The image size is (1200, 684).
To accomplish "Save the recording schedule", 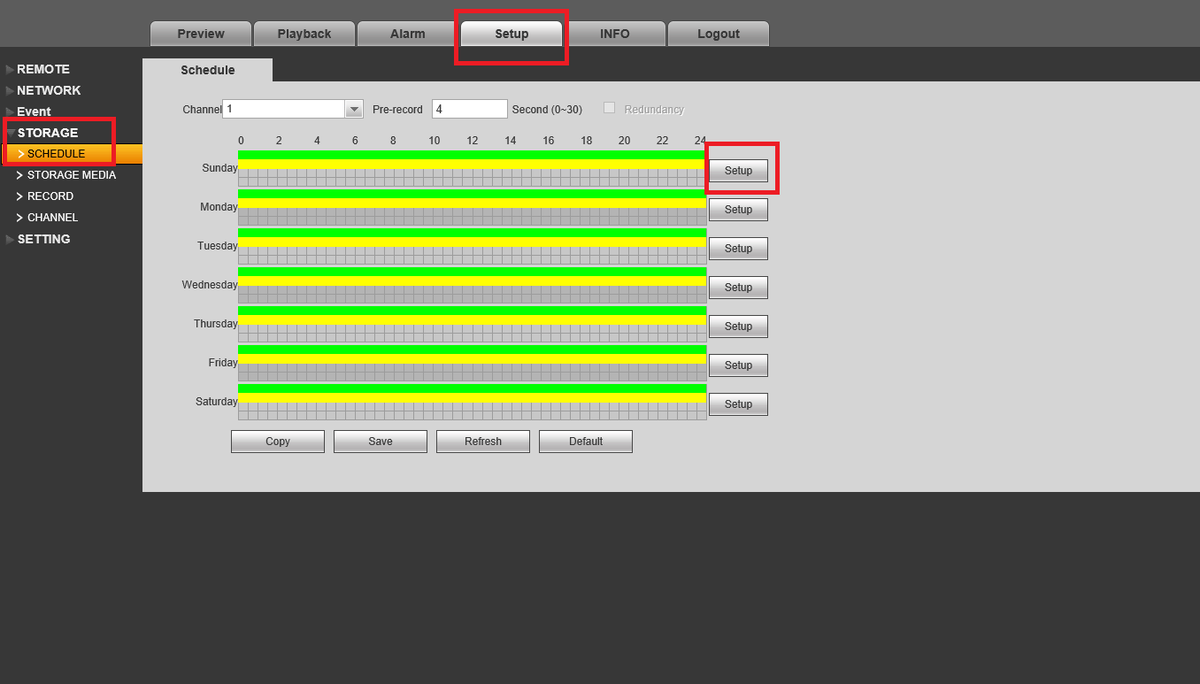I will click(380, 441).
